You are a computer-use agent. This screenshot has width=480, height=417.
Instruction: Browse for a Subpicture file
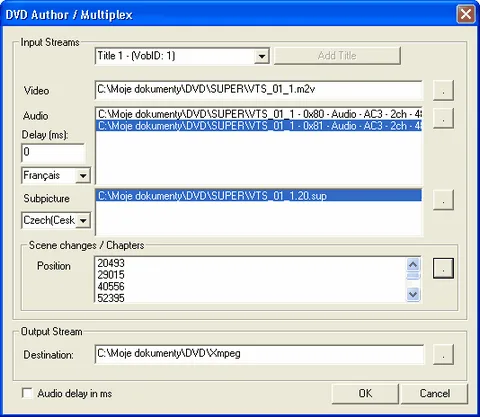[443, 200]
